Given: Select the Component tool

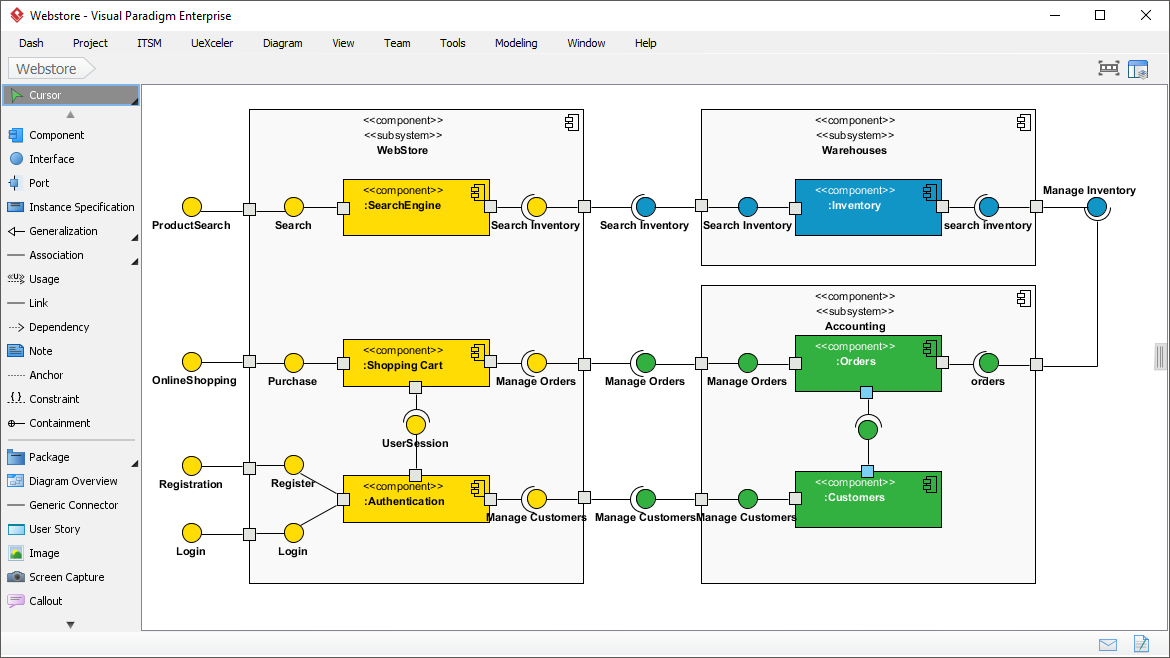Looking at the screenshot, I should (55, 135).
